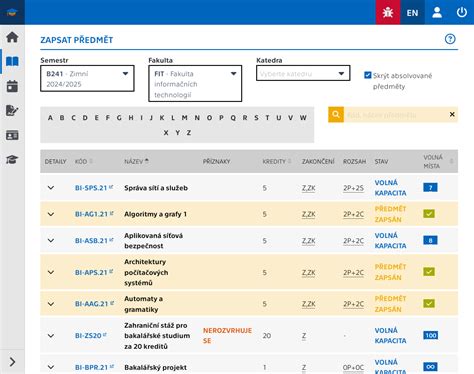Filter subjects by letter A
This screenshot has width=474, height=374.
[x=50, y=118]
